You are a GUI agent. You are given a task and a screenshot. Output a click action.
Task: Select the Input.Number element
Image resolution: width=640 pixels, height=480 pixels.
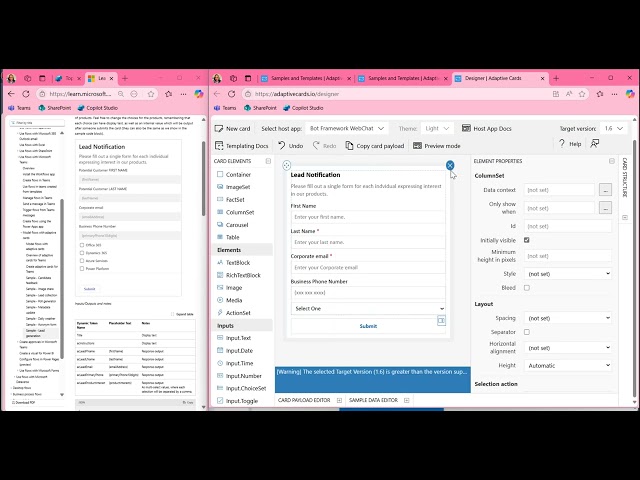coord(239,376)
